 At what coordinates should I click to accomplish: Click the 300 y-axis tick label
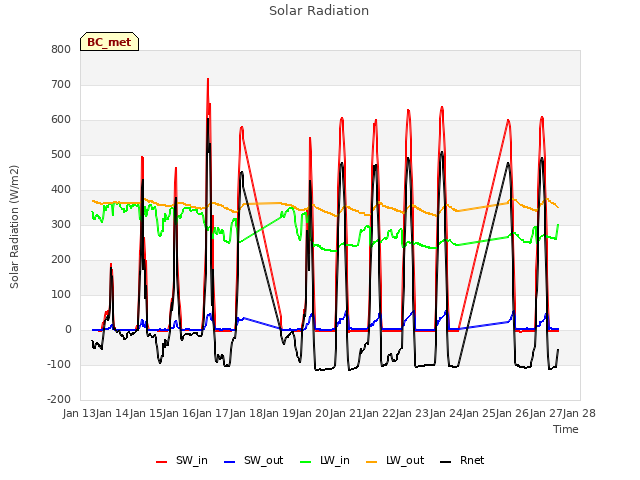61,224
